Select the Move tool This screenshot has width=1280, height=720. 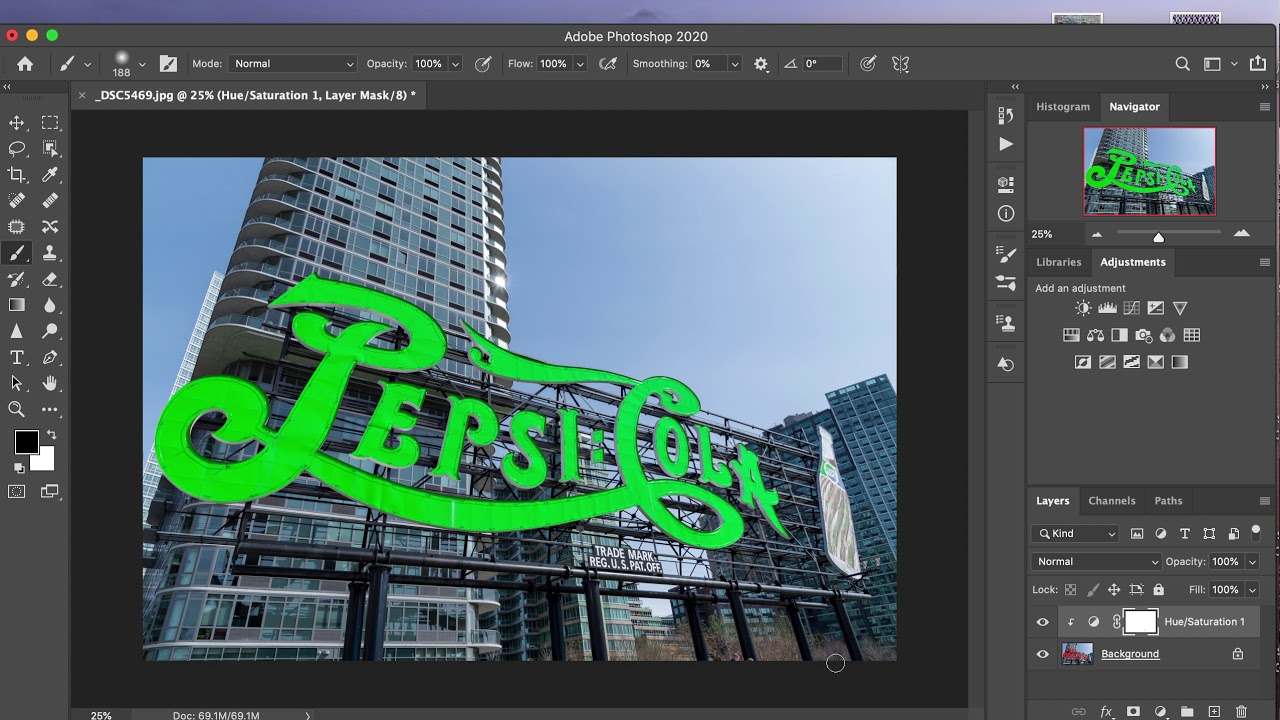[17, 122]
